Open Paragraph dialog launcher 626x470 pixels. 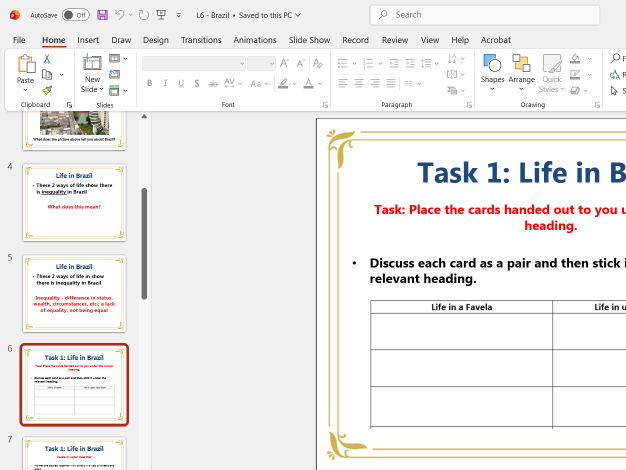(x=469, y=105)
